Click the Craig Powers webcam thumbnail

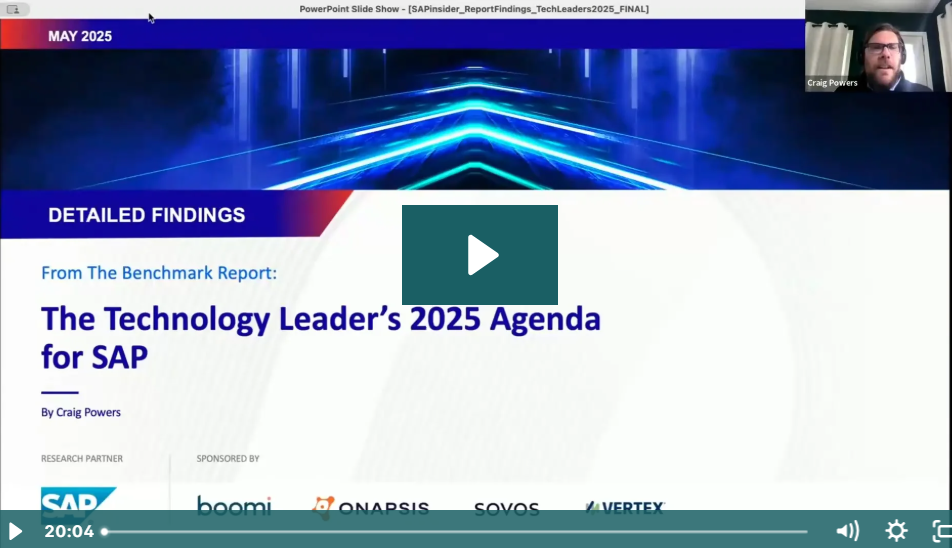878,46
